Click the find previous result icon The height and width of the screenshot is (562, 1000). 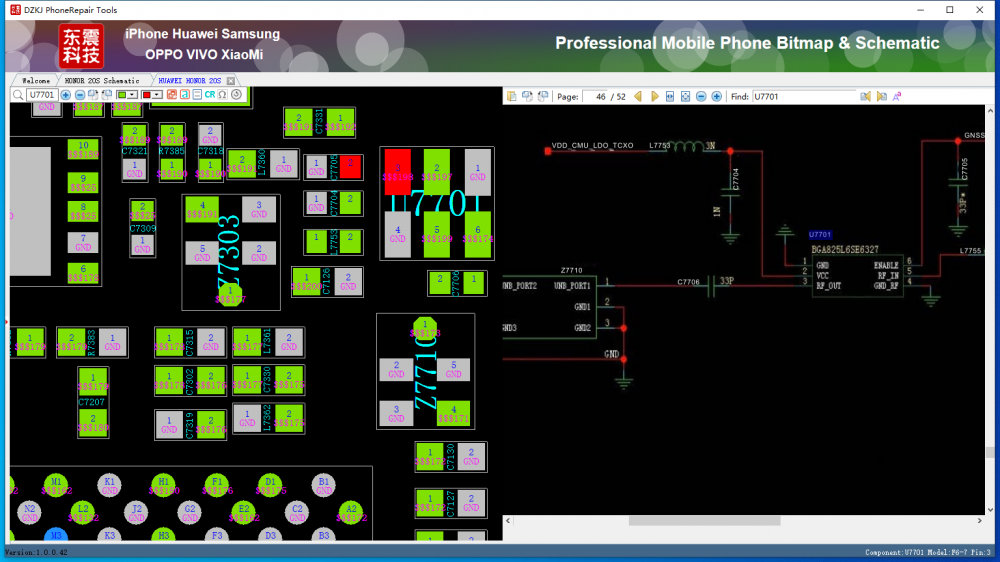tap(866, 97)
